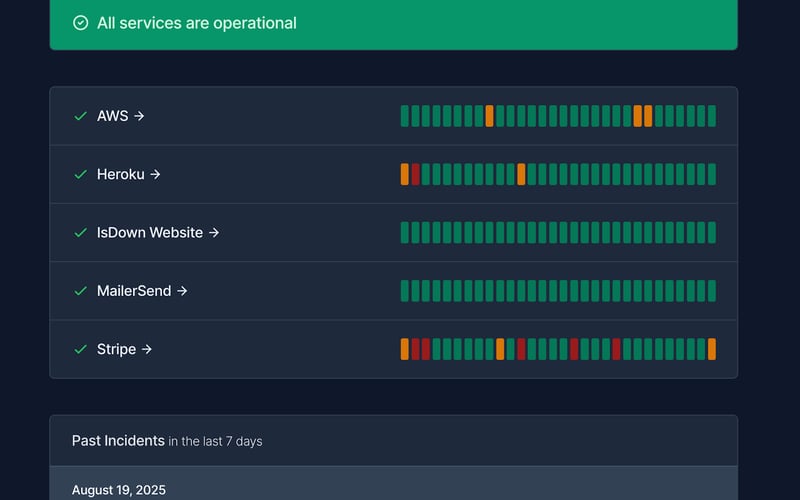The height and width of the screenshot is (500, 800).
Task: Click the green checkmark beside AWS
Action: (x=81, y=116)
